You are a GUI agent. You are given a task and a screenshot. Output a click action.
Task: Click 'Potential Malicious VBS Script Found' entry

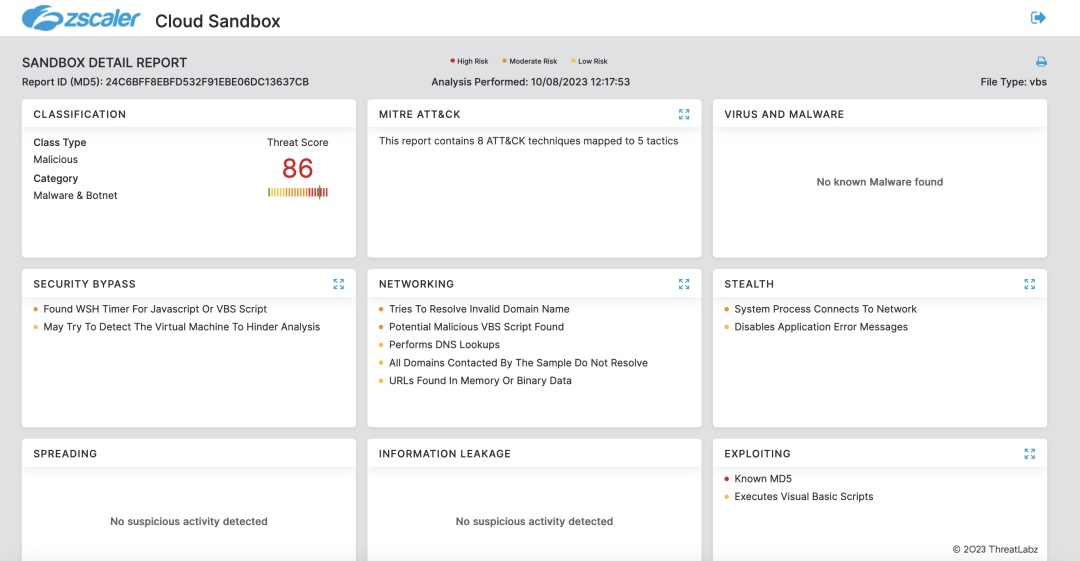tap(476, 327)
